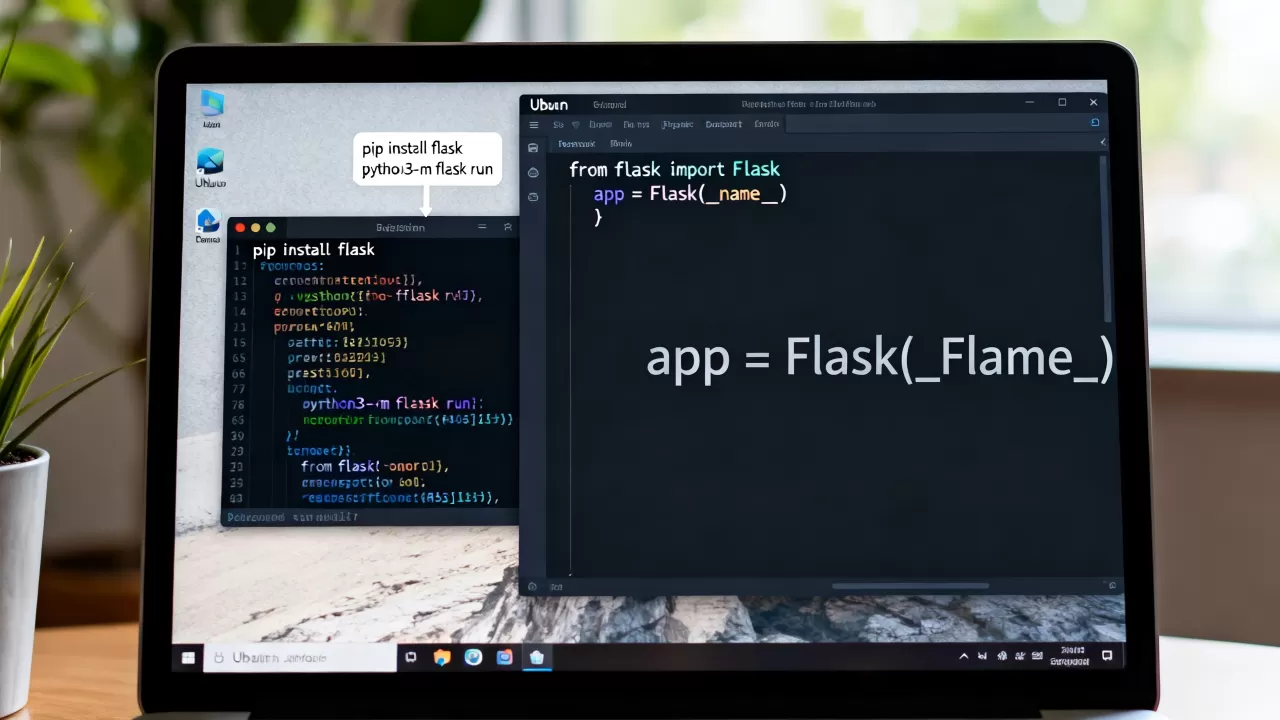Click the taskbar search box
The width and height of the screenshot is (1280, 720).
click(300, 657)
